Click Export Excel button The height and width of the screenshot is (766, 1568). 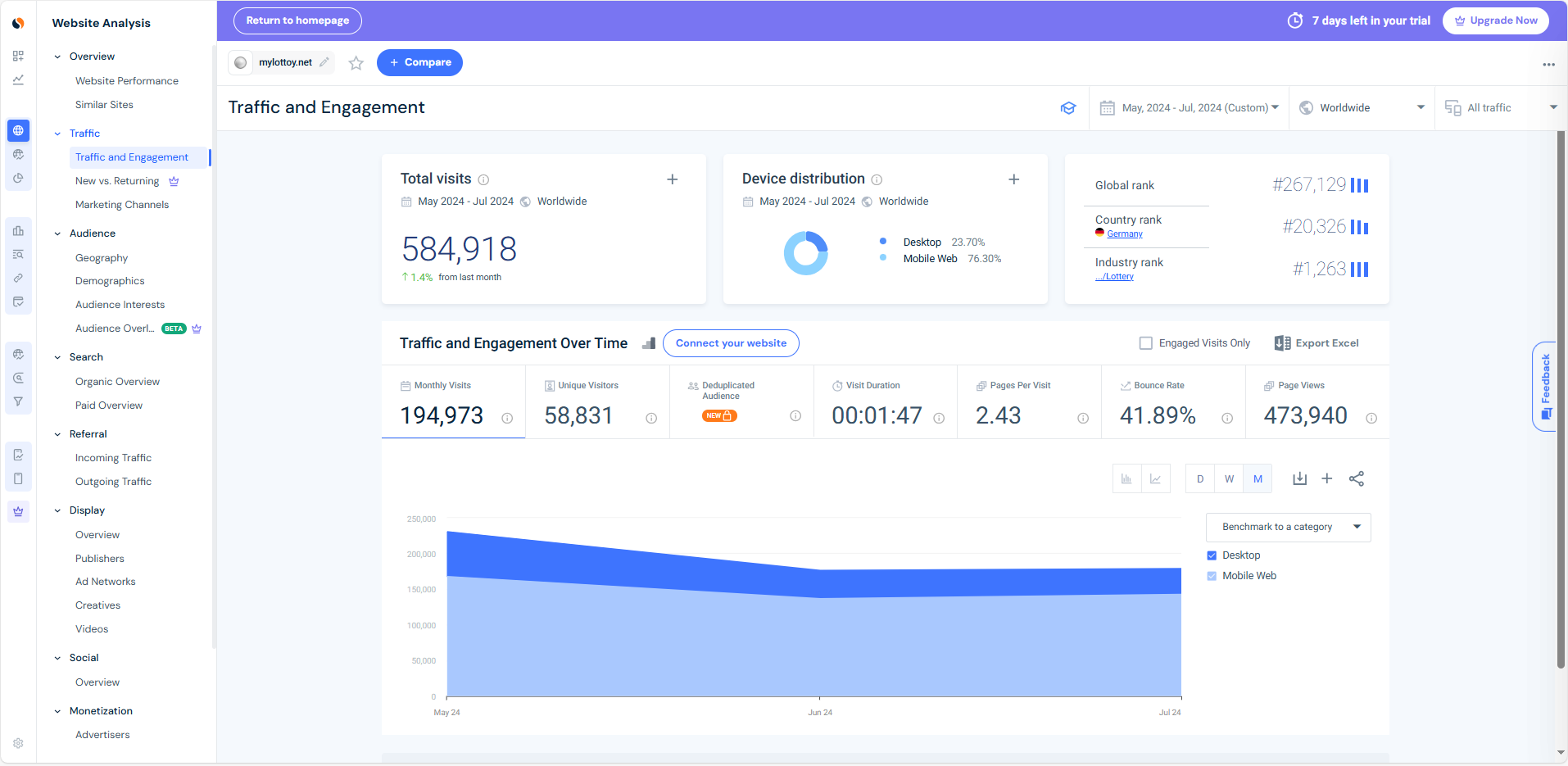(1316, 343)
